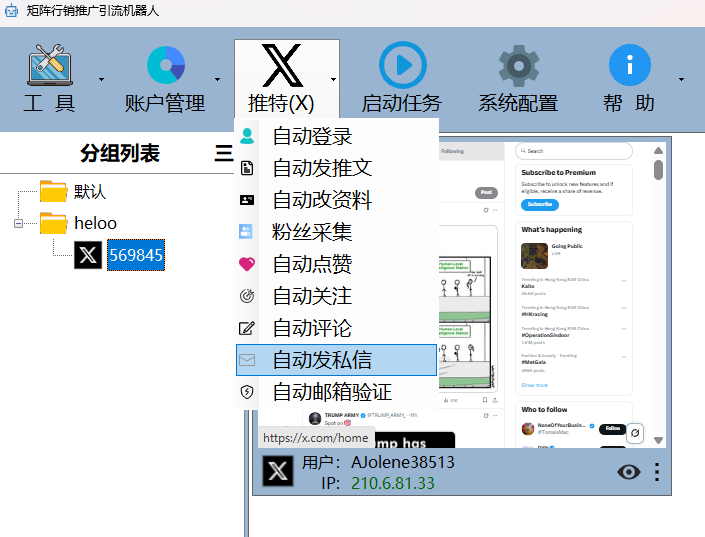Collapse the heloo group tree node
The width and height of the screenshot is (705, 537).
click(x=18, y=223)
